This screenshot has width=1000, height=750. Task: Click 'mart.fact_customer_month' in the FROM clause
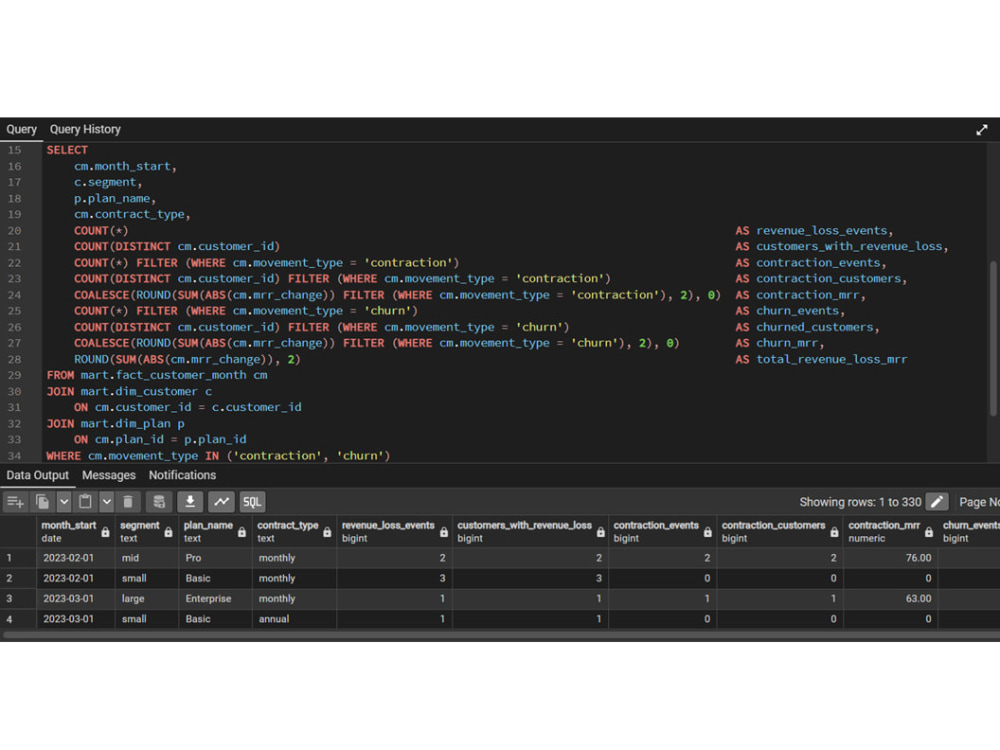click(163, 375)
